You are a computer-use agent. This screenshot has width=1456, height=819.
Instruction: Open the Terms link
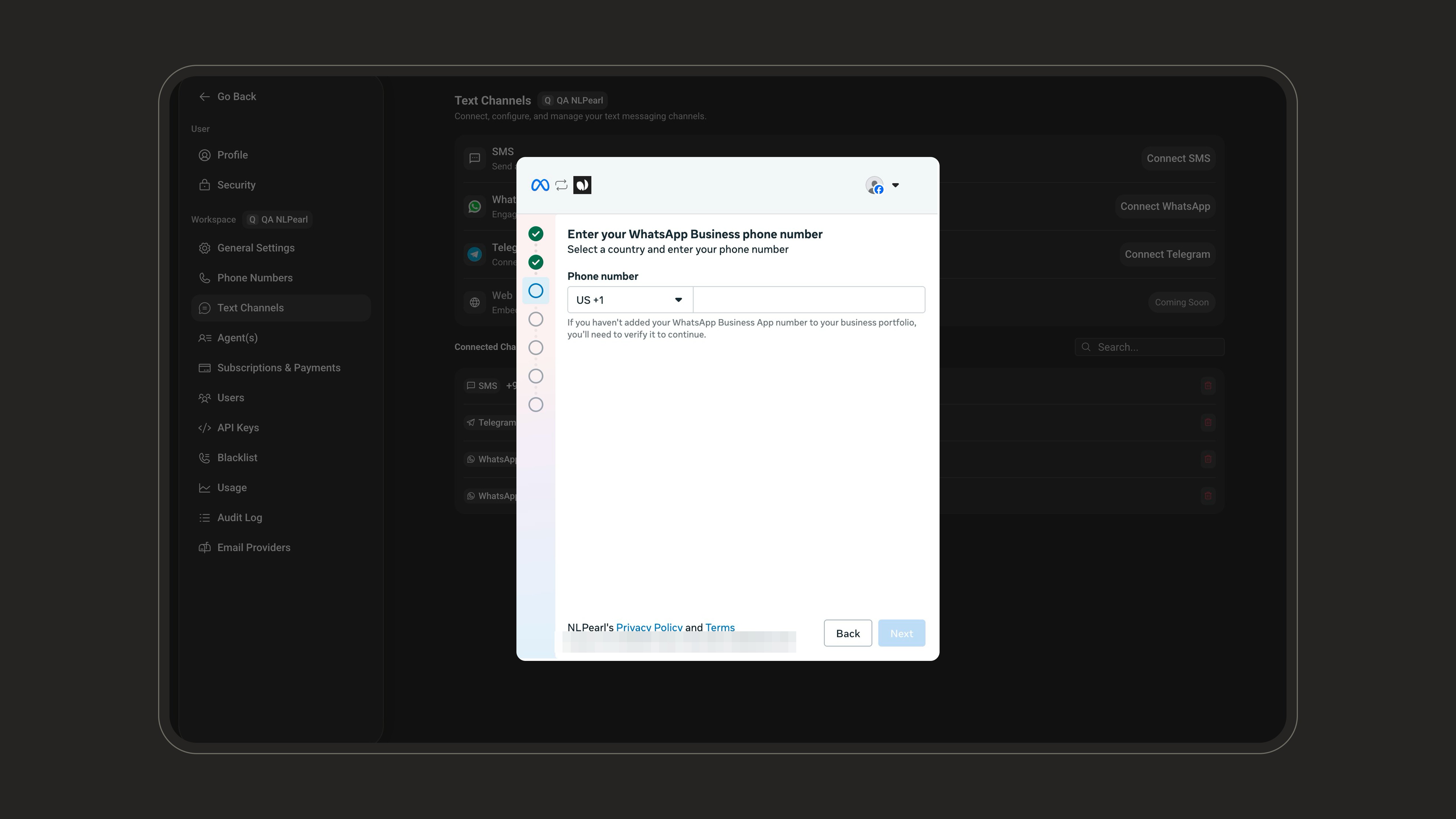pos(720,627)
